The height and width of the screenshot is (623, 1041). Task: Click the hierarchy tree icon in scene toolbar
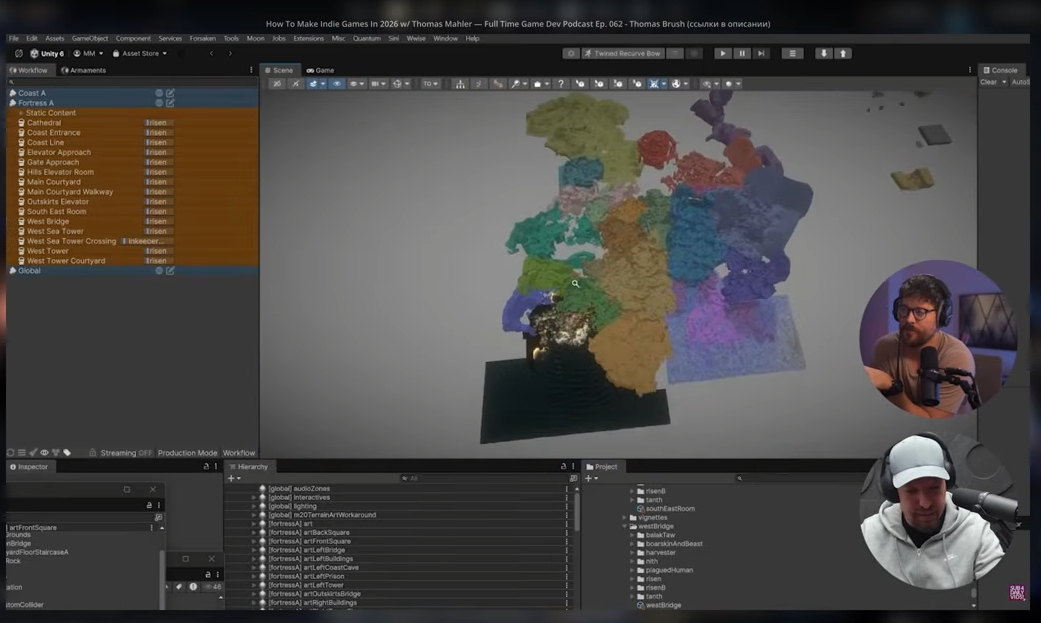coord(459,84)
